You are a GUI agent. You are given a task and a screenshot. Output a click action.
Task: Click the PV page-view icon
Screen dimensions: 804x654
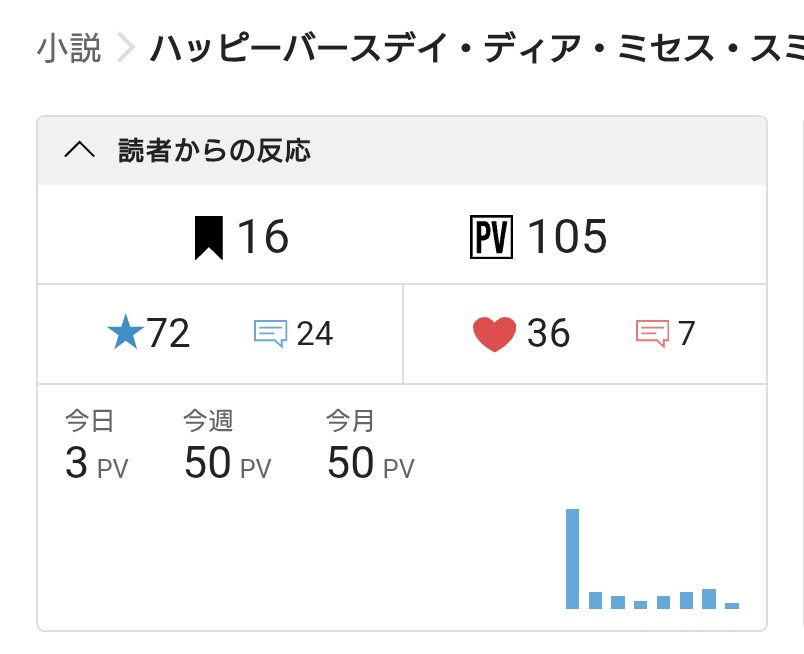(491, 238)
